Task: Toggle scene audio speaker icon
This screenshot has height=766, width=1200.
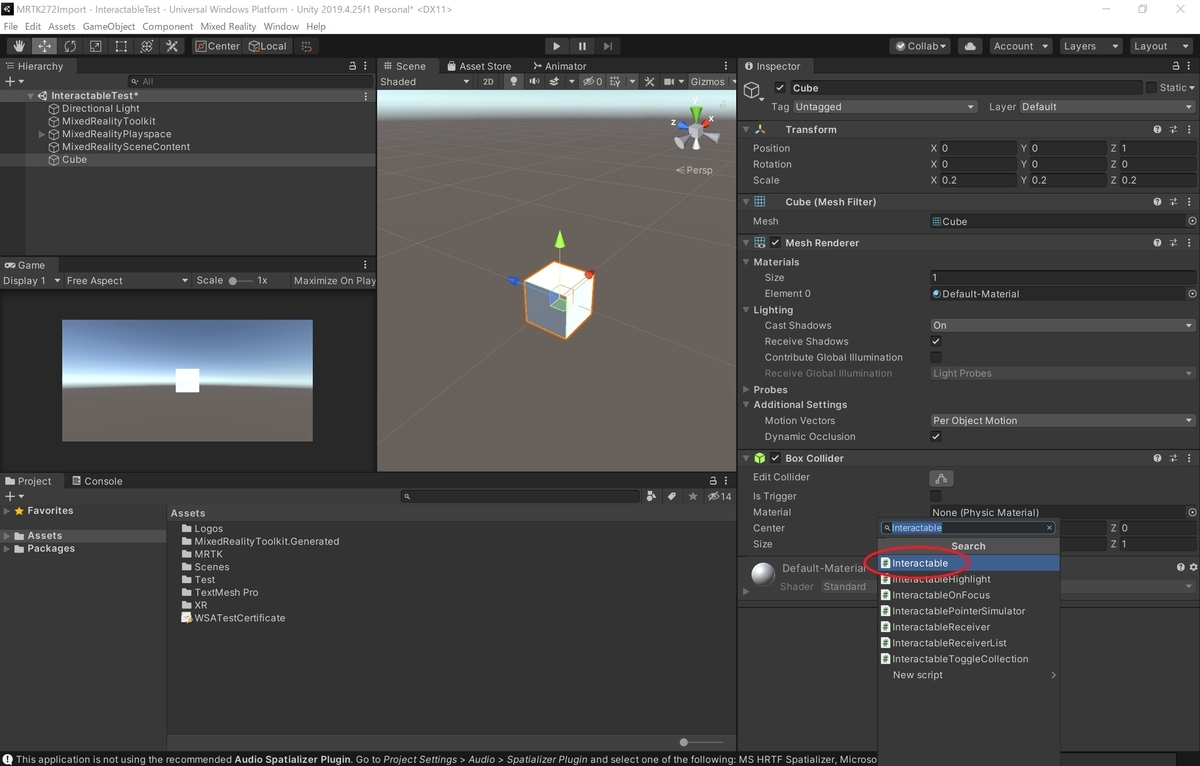Action: point(535,82)
